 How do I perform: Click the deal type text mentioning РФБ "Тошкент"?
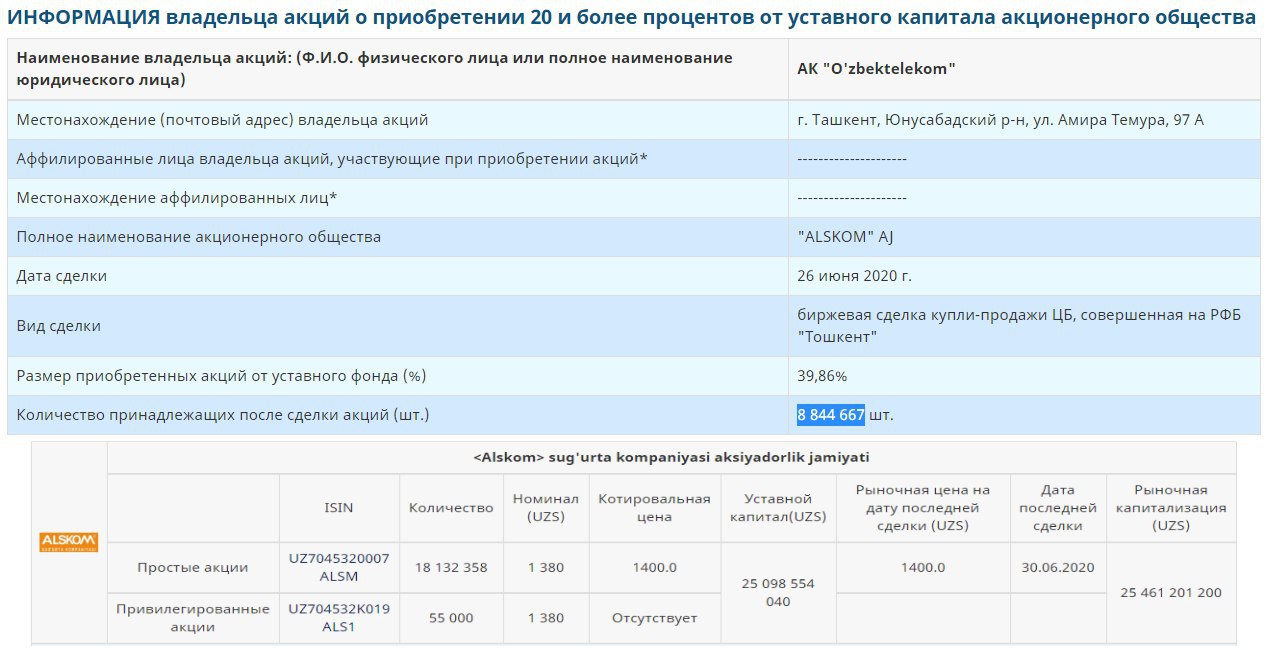[x=1019, y=326]
